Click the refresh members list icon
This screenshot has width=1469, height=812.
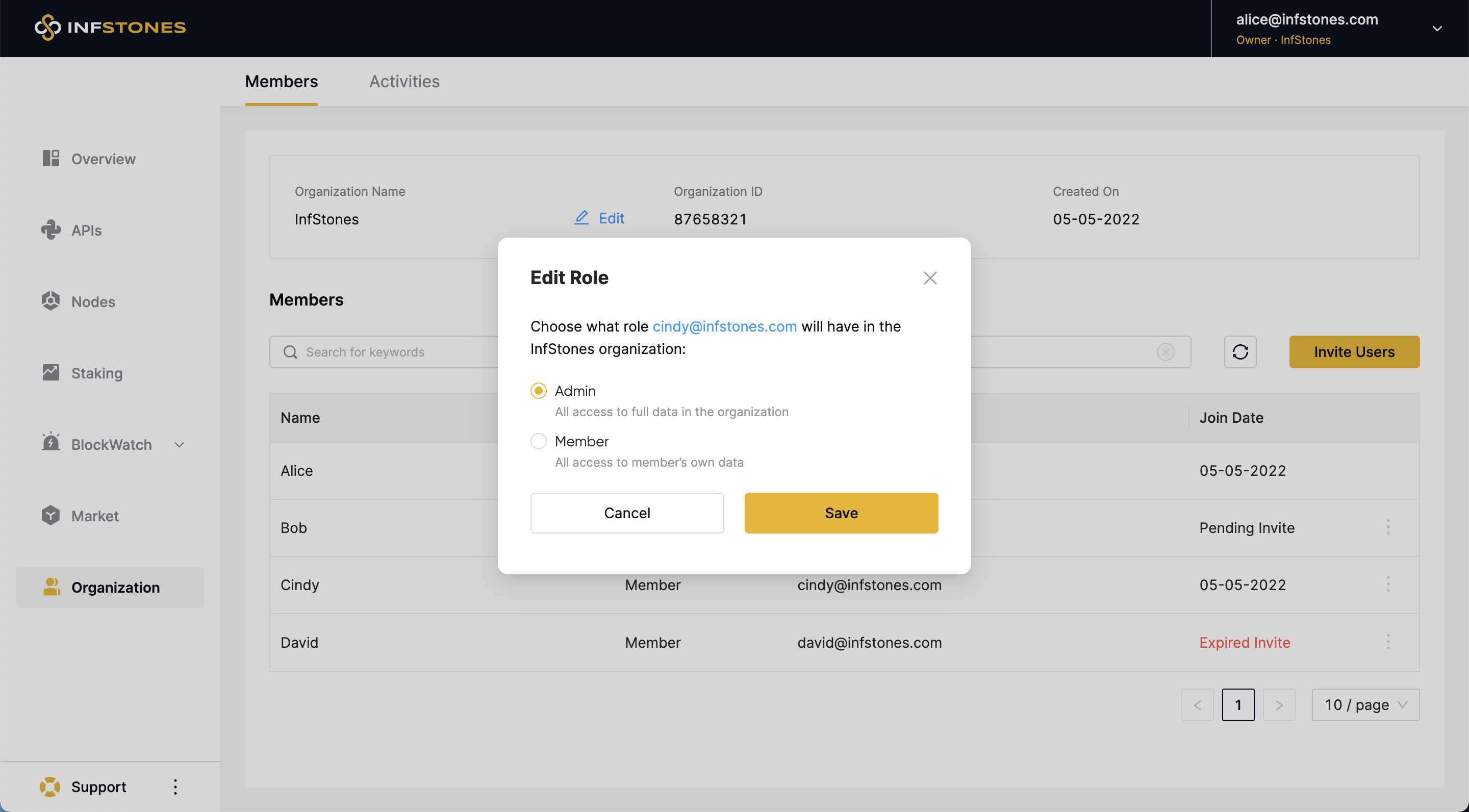pyautogui.click(x=1240, y=352)
